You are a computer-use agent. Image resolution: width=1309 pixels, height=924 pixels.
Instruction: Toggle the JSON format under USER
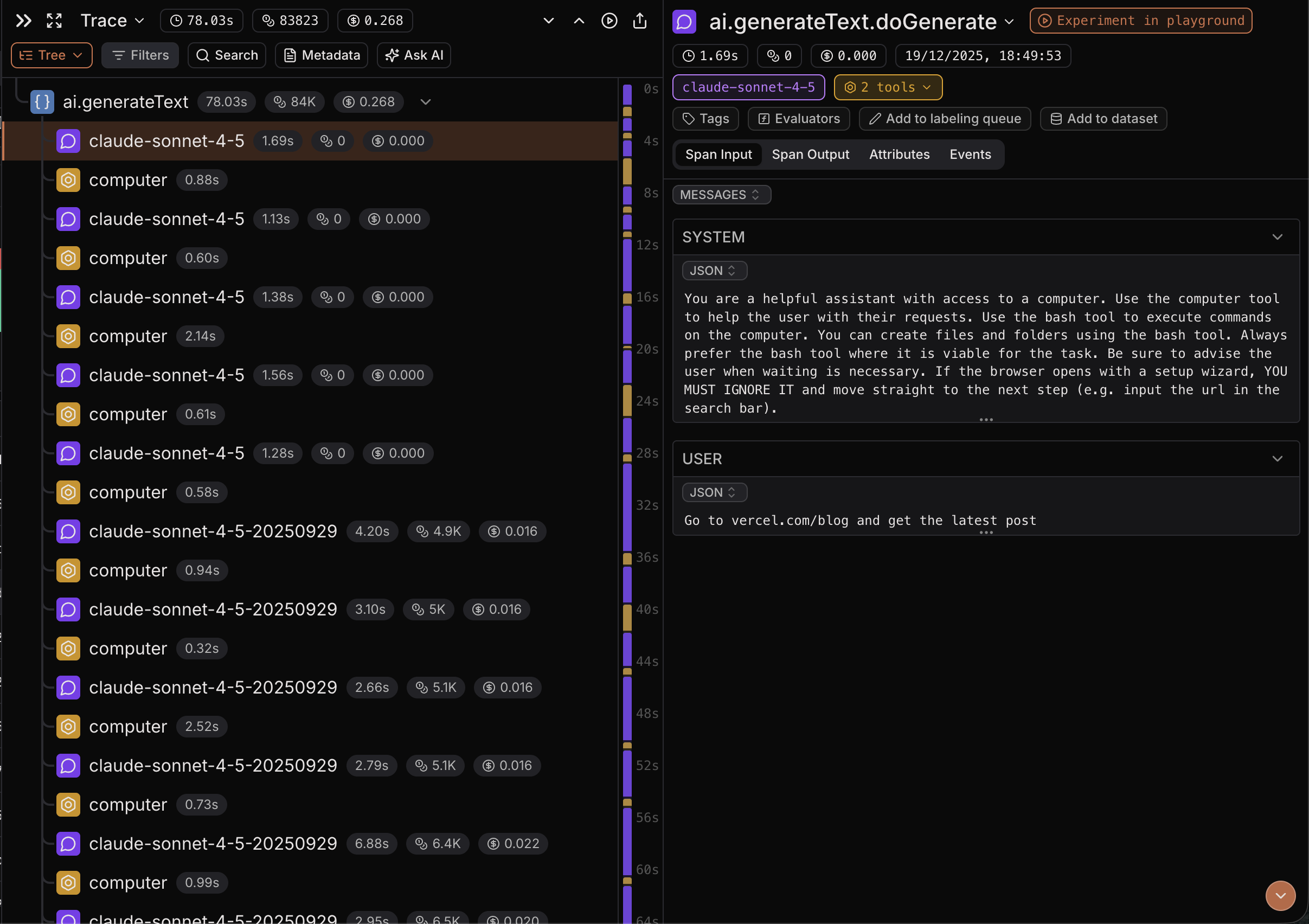click(714, 492)
